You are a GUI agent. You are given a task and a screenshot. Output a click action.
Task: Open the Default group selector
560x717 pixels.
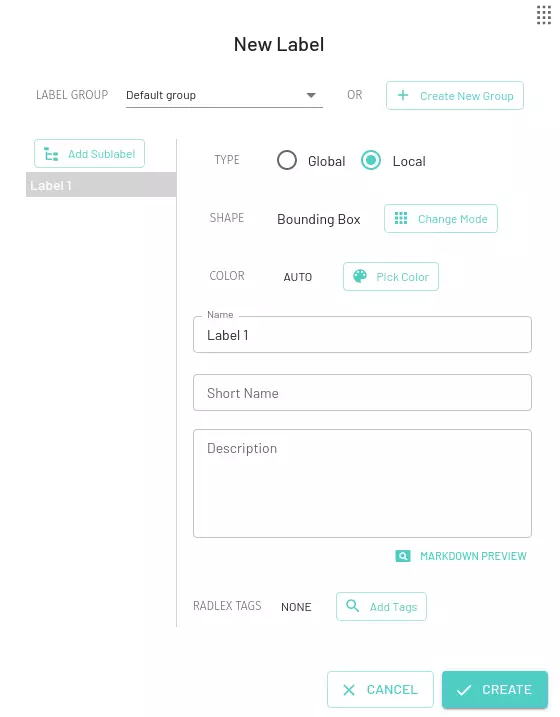224,95
